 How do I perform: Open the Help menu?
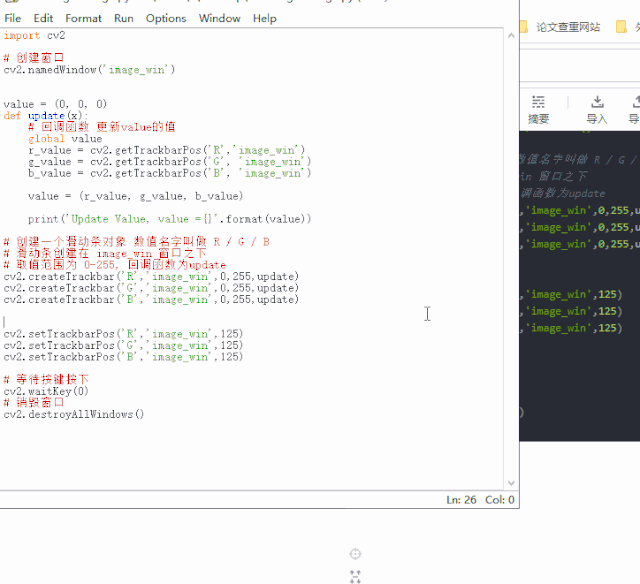[264, 18]
